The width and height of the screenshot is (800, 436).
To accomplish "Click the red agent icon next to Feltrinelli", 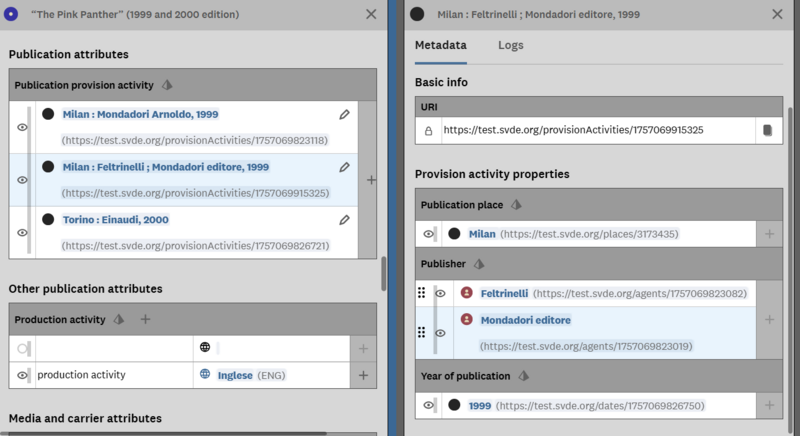I will click(466, 293).
